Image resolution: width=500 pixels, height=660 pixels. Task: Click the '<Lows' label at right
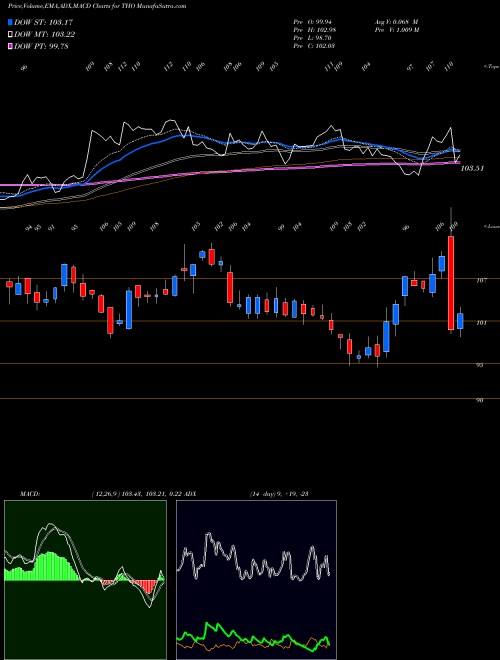492,226
